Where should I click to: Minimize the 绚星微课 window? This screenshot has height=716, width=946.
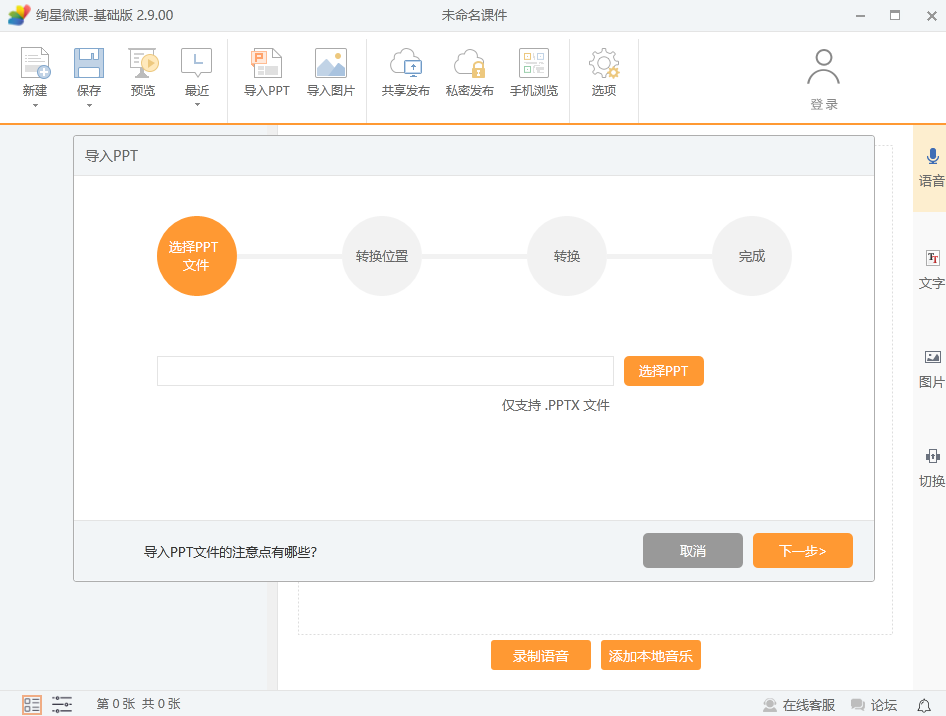click(x=860, y=16)
